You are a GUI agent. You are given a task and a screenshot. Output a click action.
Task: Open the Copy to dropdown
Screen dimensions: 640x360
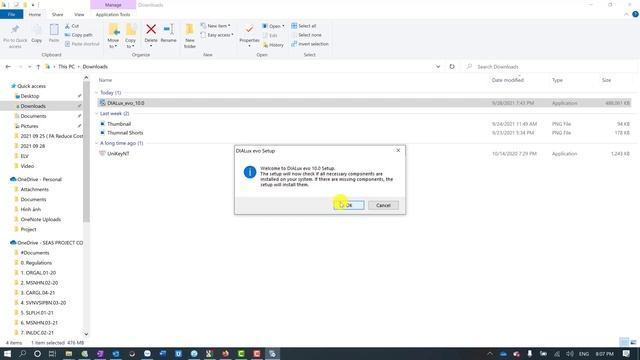pos(131,36)
